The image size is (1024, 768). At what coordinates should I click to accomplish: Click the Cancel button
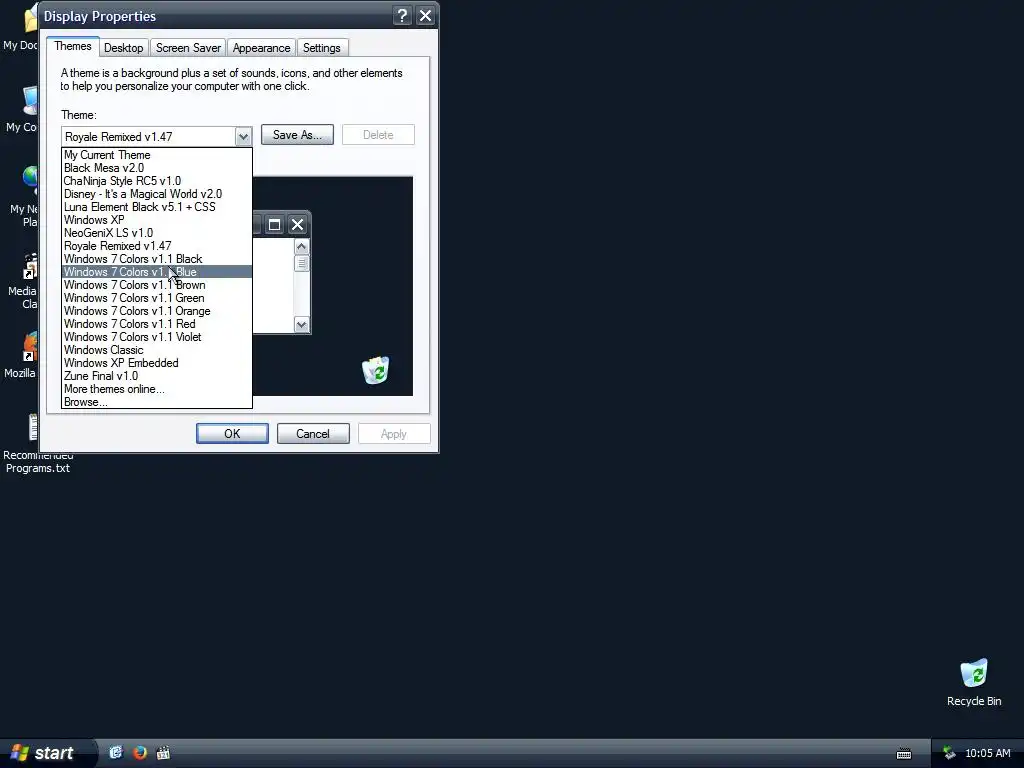click(x=313, y=434)
